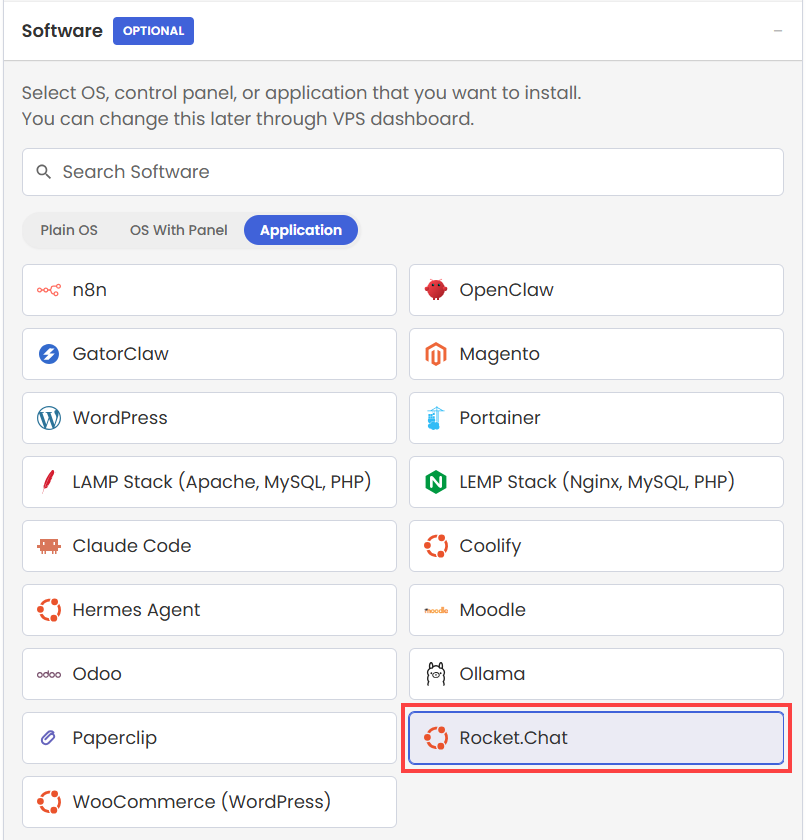The image size is (809, 840).
Task: Pick the Claude Code application card
Action: (x=209, y=546)
